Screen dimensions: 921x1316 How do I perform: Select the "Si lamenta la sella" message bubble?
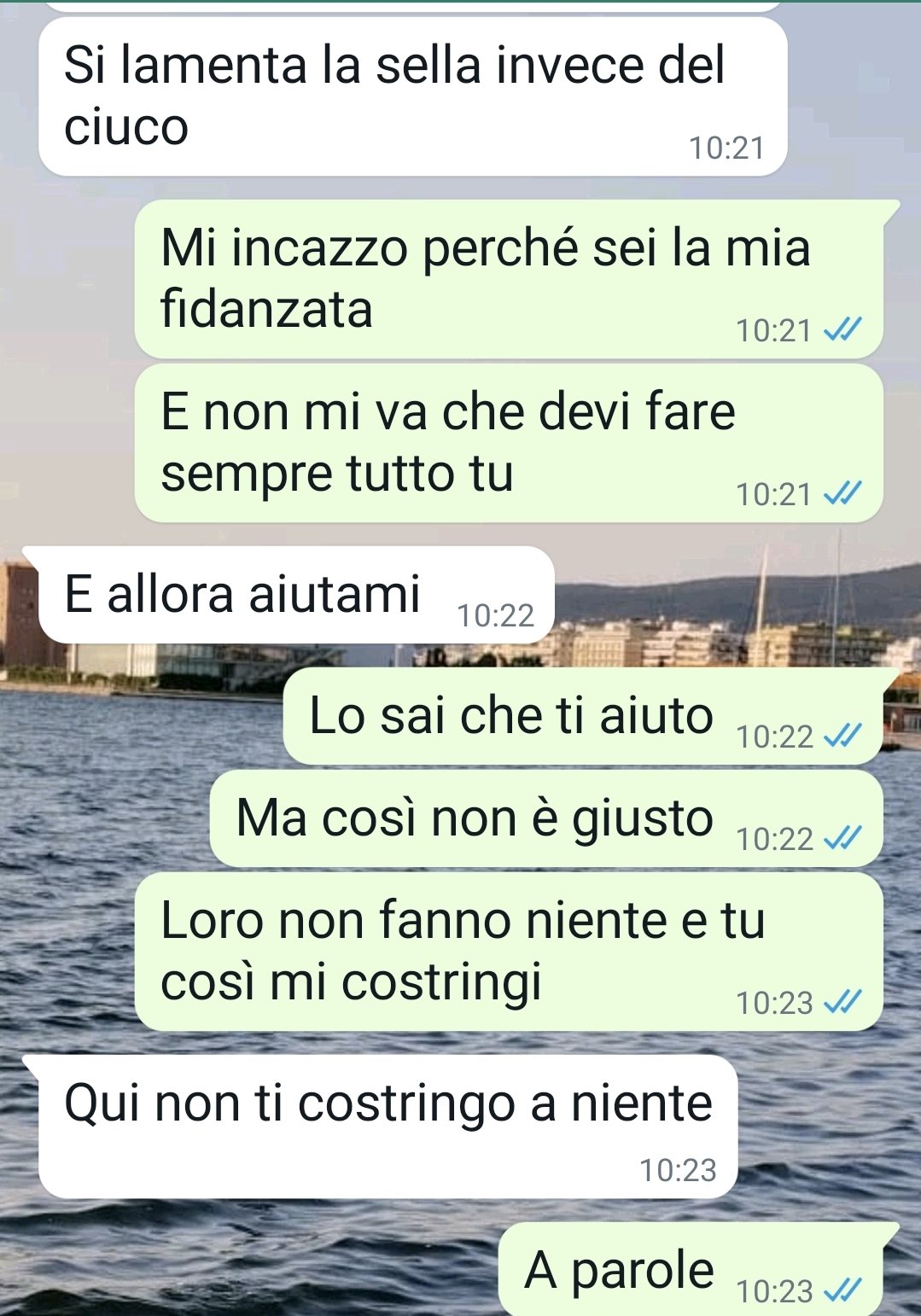412,96
